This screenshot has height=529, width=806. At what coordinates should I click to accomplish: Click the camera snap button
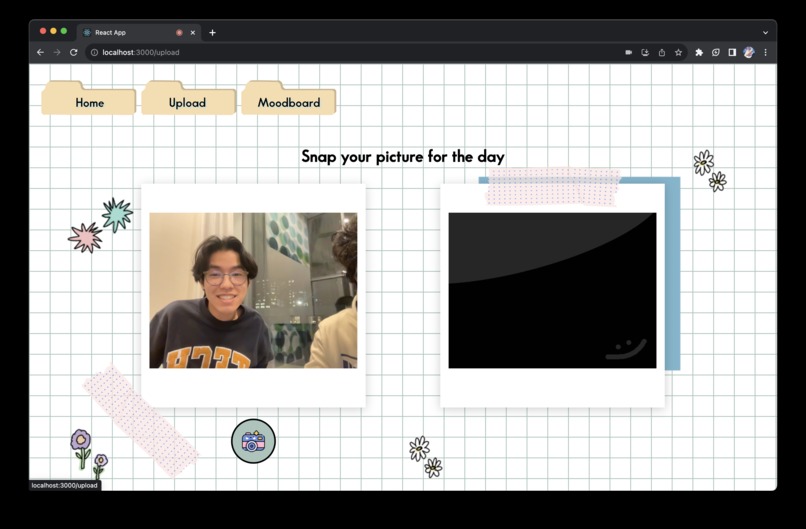[x=253, y=441]
